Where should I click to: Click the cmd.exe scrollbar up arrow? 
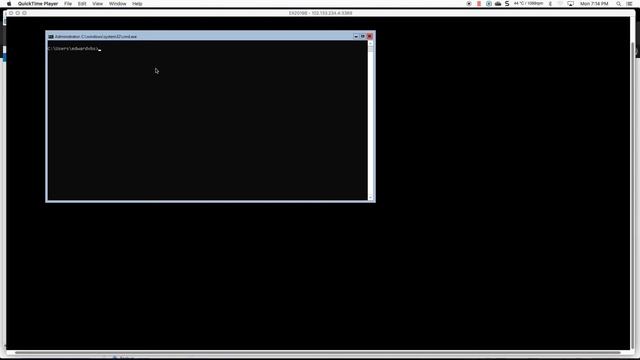(371, 43)
